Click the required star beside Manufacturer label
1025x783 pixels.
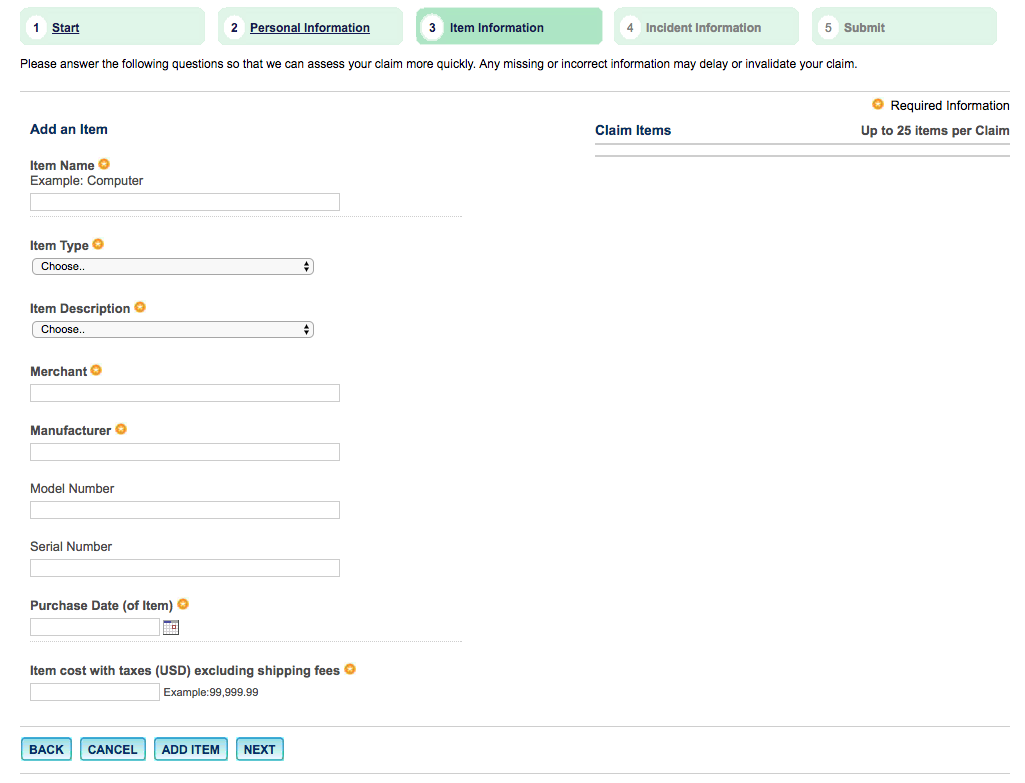point(121,429)
